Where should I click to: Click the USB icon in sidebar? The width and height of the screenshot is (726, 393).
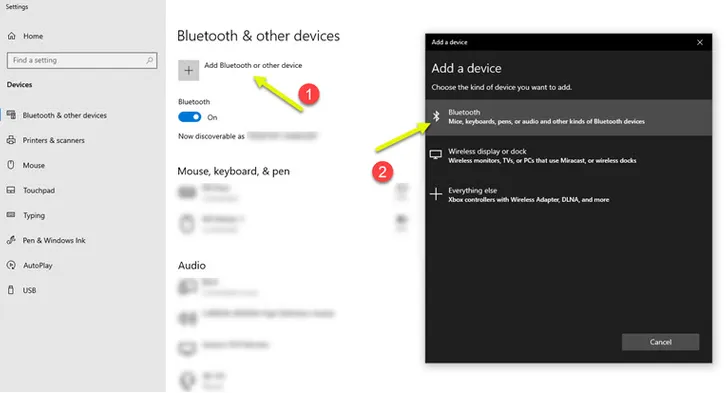[11, 290]
